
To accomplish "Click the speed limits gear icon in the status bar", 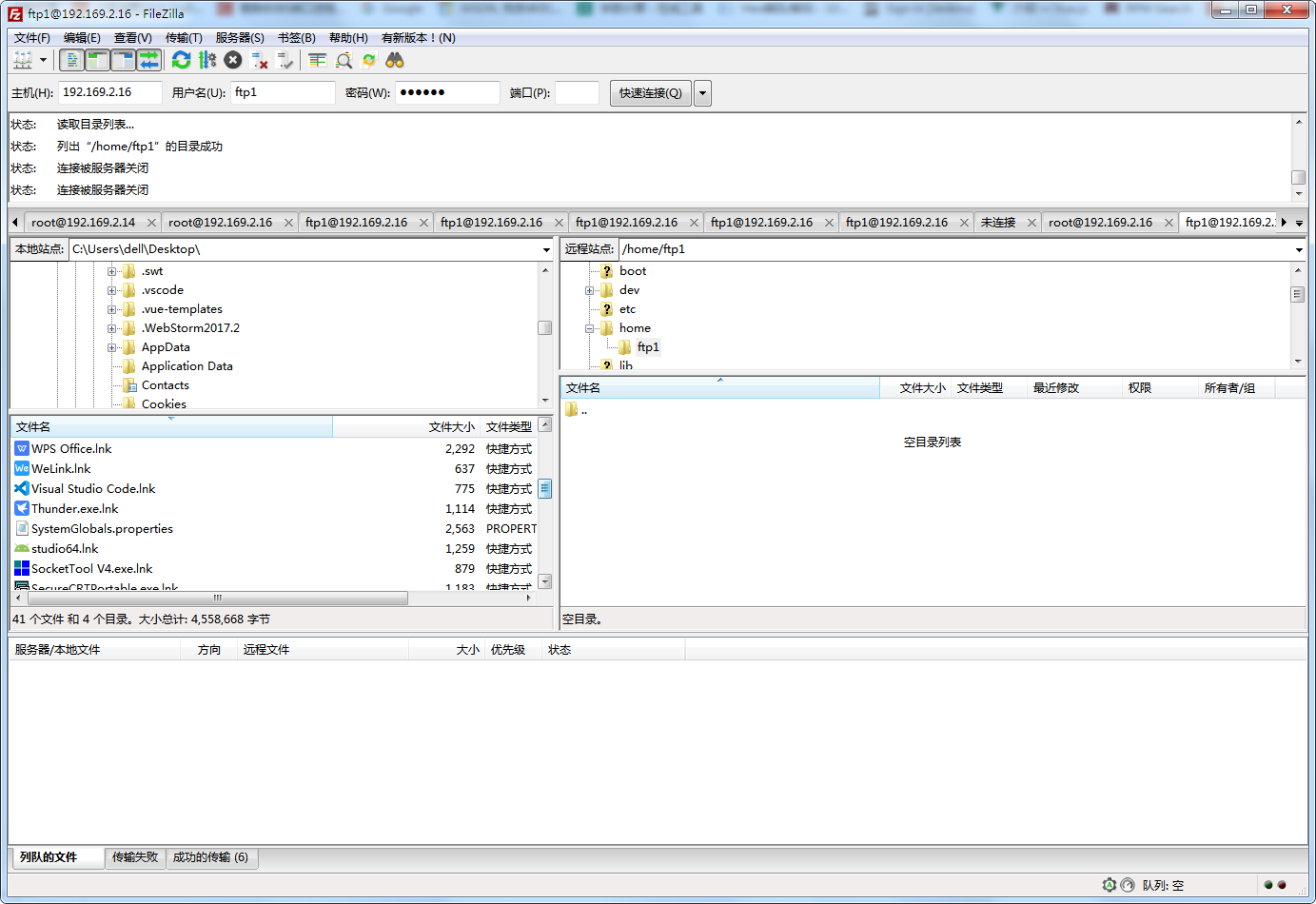I will pos(1110,885).
